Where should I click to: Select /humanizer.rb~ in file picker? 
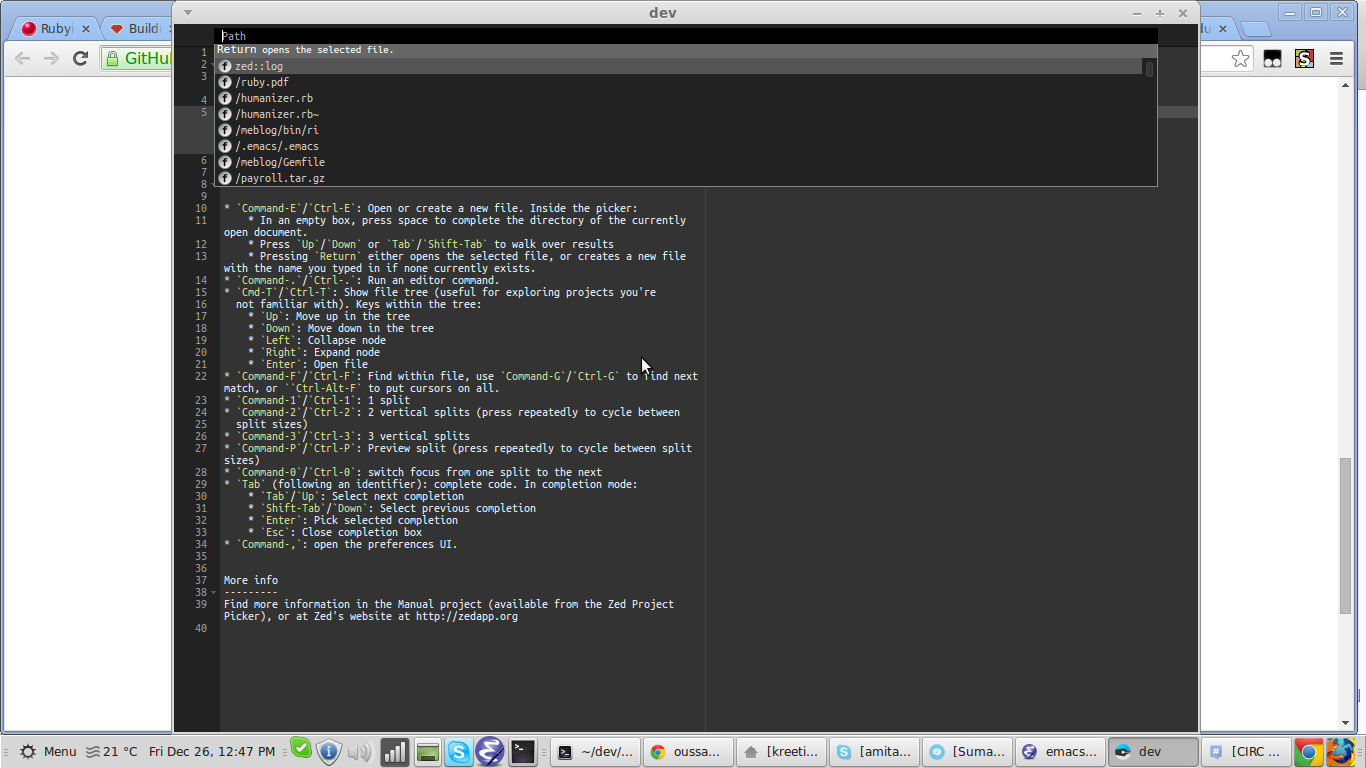point(680,114)
